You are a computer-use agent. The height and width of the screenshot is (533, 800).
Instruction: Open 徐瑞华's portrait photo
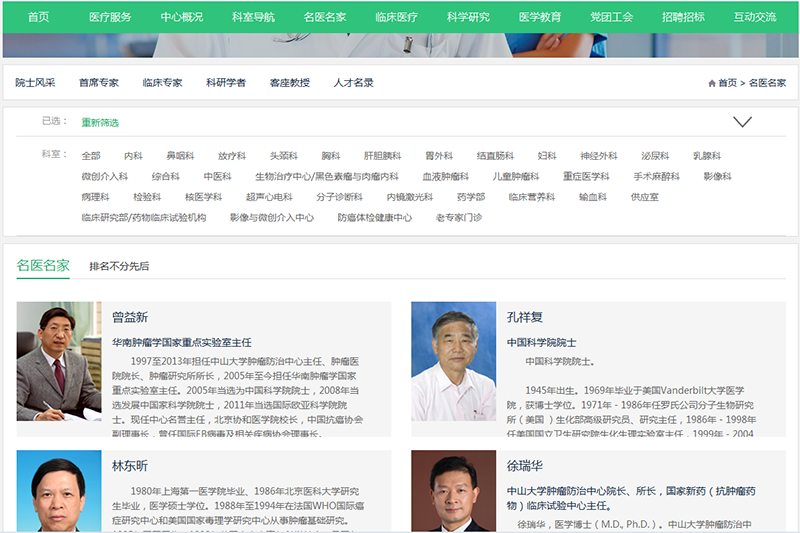tap(454, 491)
